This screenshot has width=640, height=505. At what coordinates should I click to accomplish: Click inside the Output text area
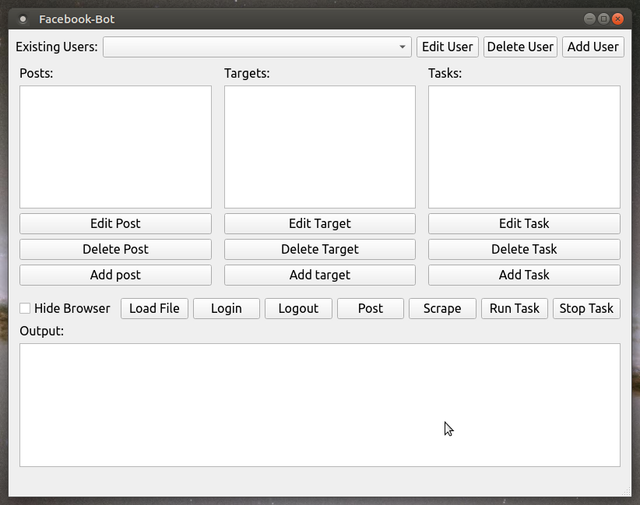320,405
